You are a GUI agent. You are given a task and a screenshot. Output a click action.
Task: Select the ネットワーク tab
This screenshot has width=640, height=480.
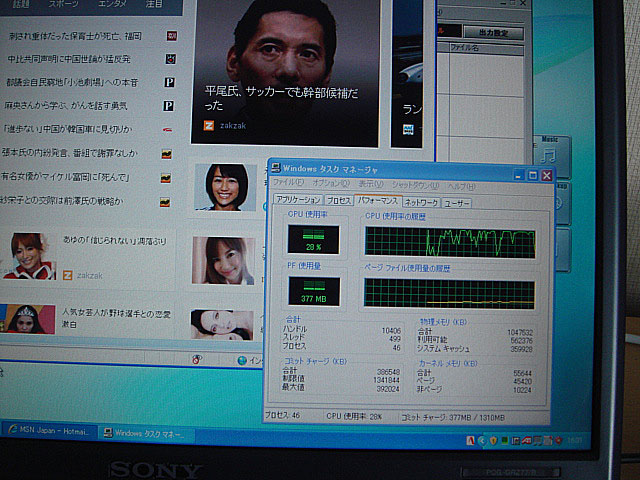421,203
